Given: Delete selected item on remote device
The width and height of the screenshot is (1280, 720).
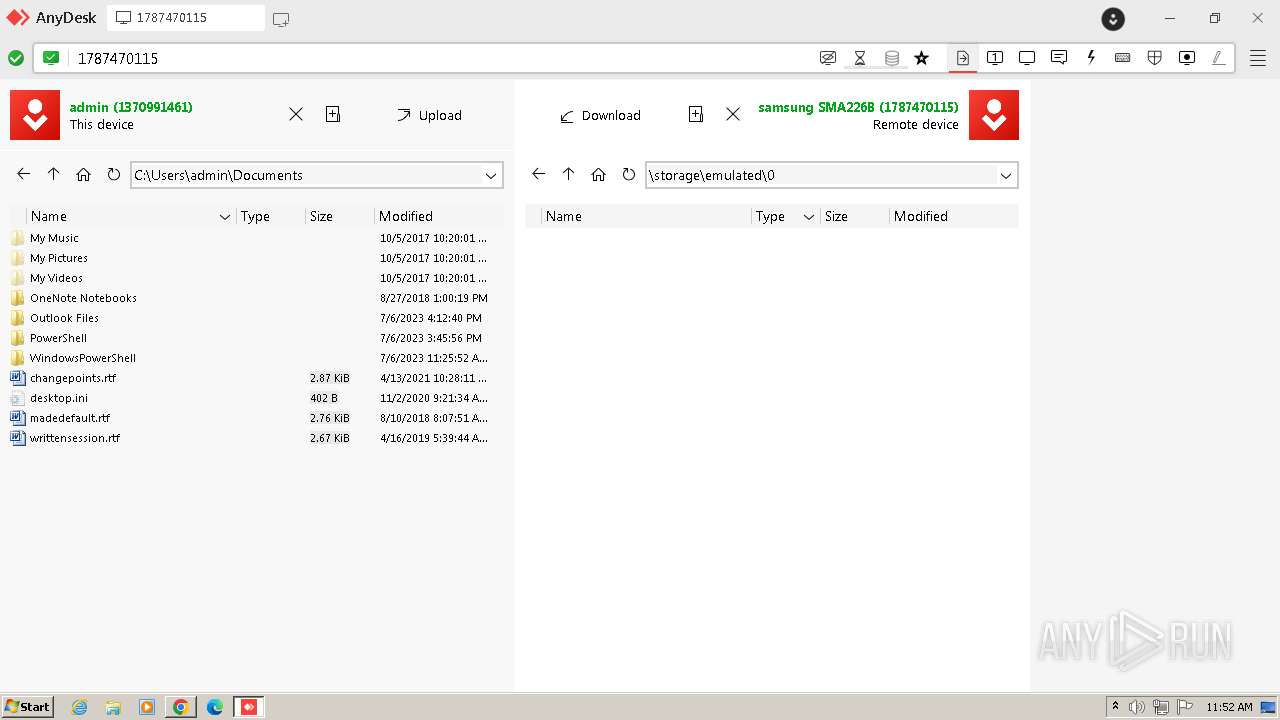Looking at the screenshot, I should coord(733,114).
